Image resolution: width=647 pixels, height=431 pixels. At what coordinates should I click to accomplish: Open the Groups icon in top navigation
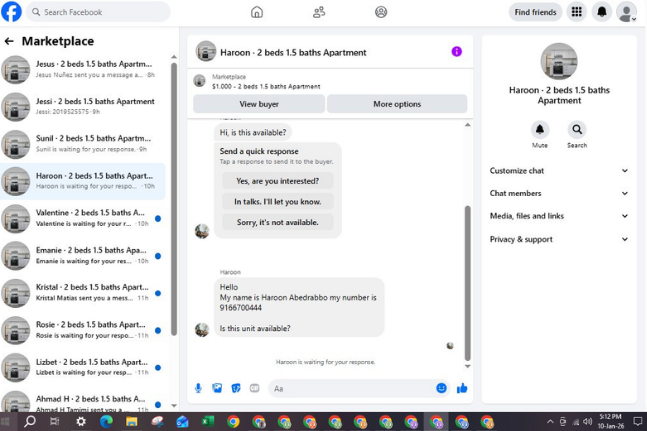coord(381,12)
